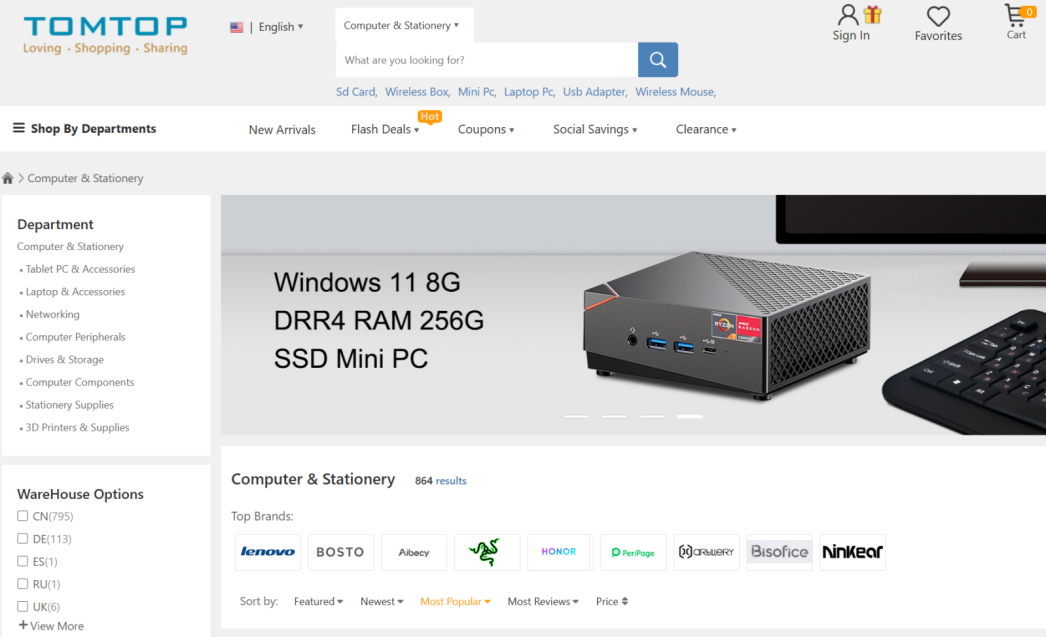Go to fourth banner slide indicator
This screenshot has height=637, width=1046.
(690, 416)
